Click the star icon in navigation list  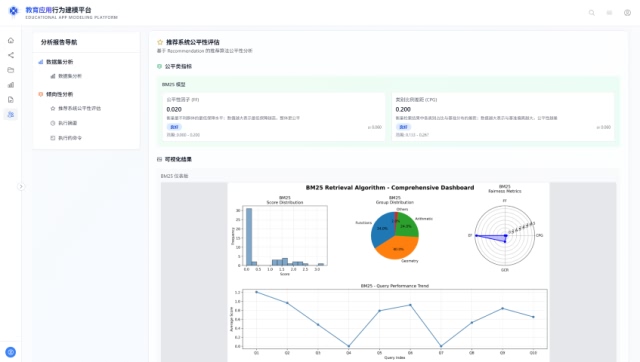tap(53, 109)
